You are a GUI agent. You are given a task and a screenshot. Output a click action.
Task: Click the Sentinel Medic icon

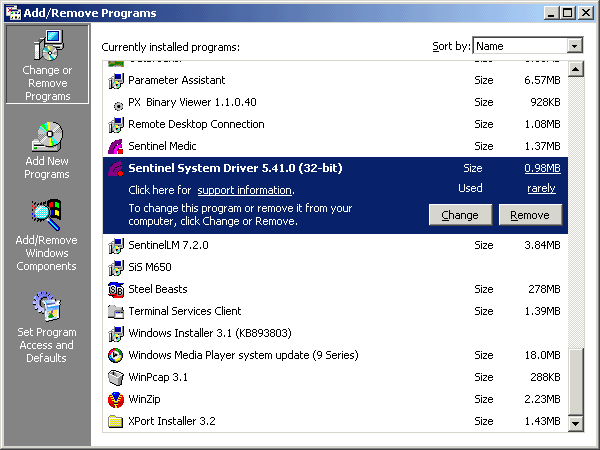click(x=116, y=146)
